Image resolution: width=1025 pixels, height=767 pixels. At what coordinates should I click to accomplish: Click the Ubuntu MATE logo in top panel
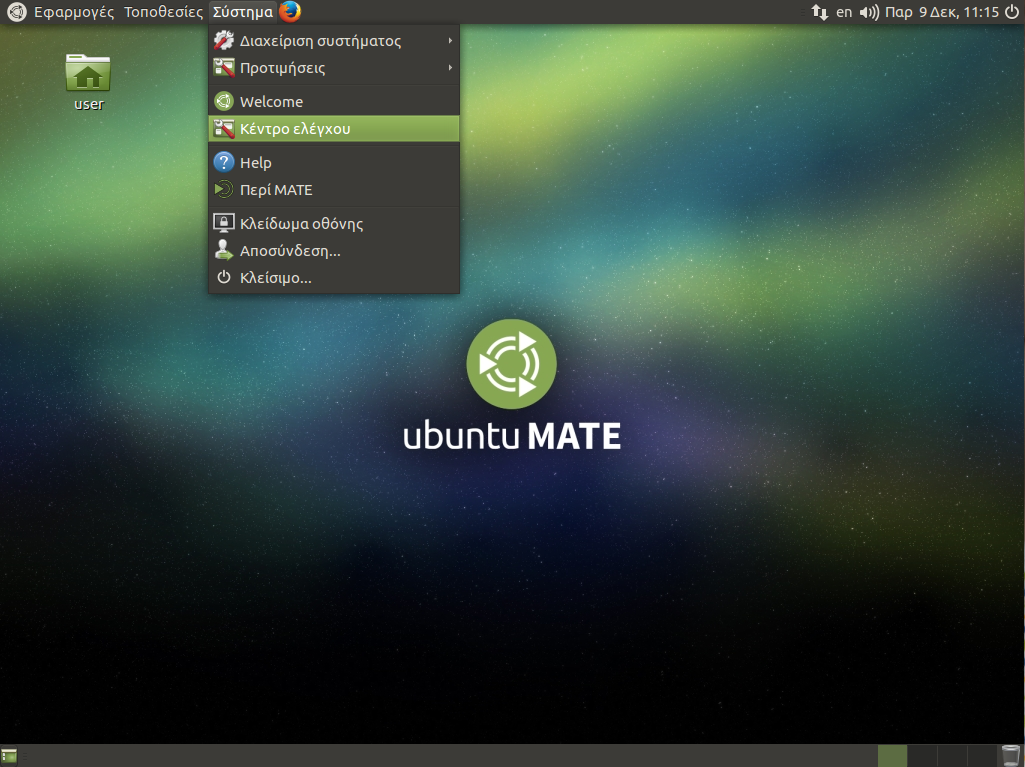click(x=16, y=12)
